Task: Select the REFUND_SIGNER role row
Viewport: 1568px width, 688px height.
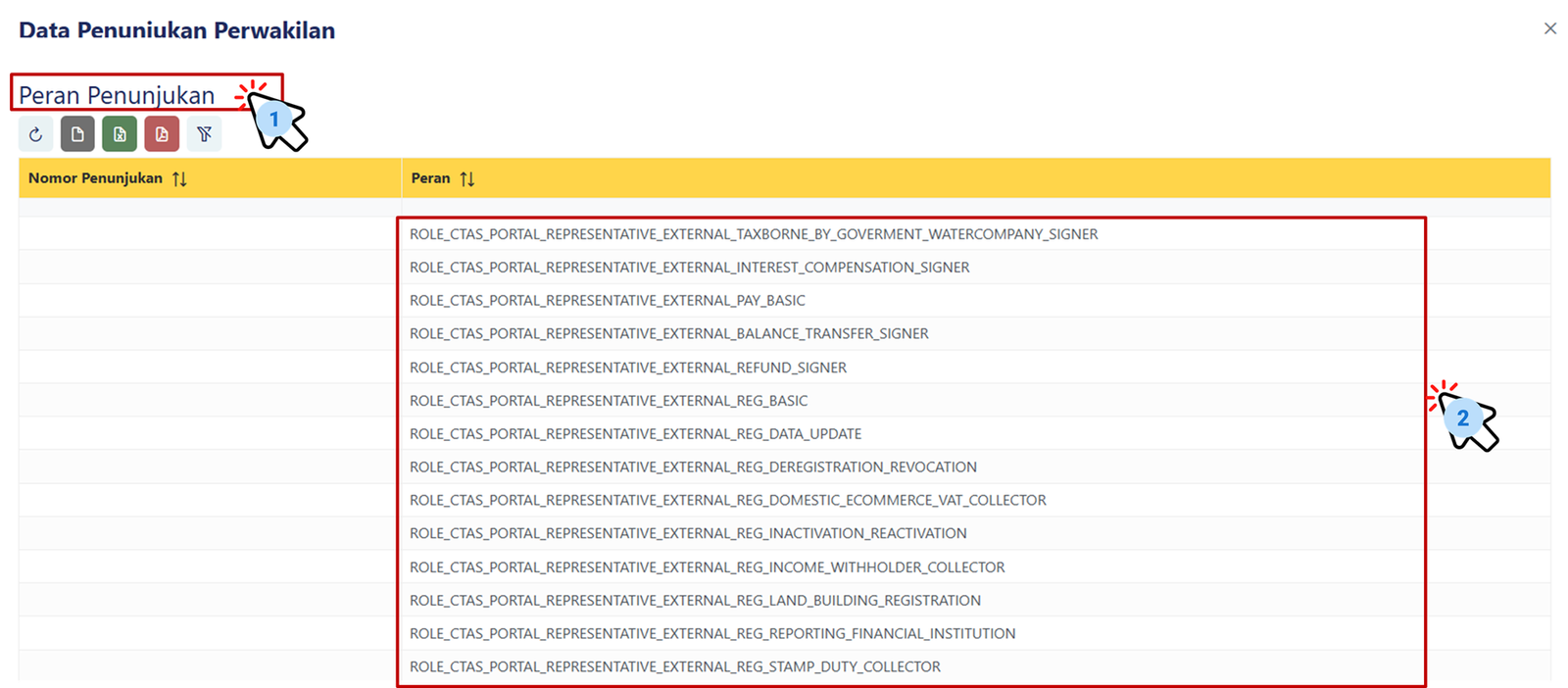Action: pyautogui.click(x=627, y=368)
